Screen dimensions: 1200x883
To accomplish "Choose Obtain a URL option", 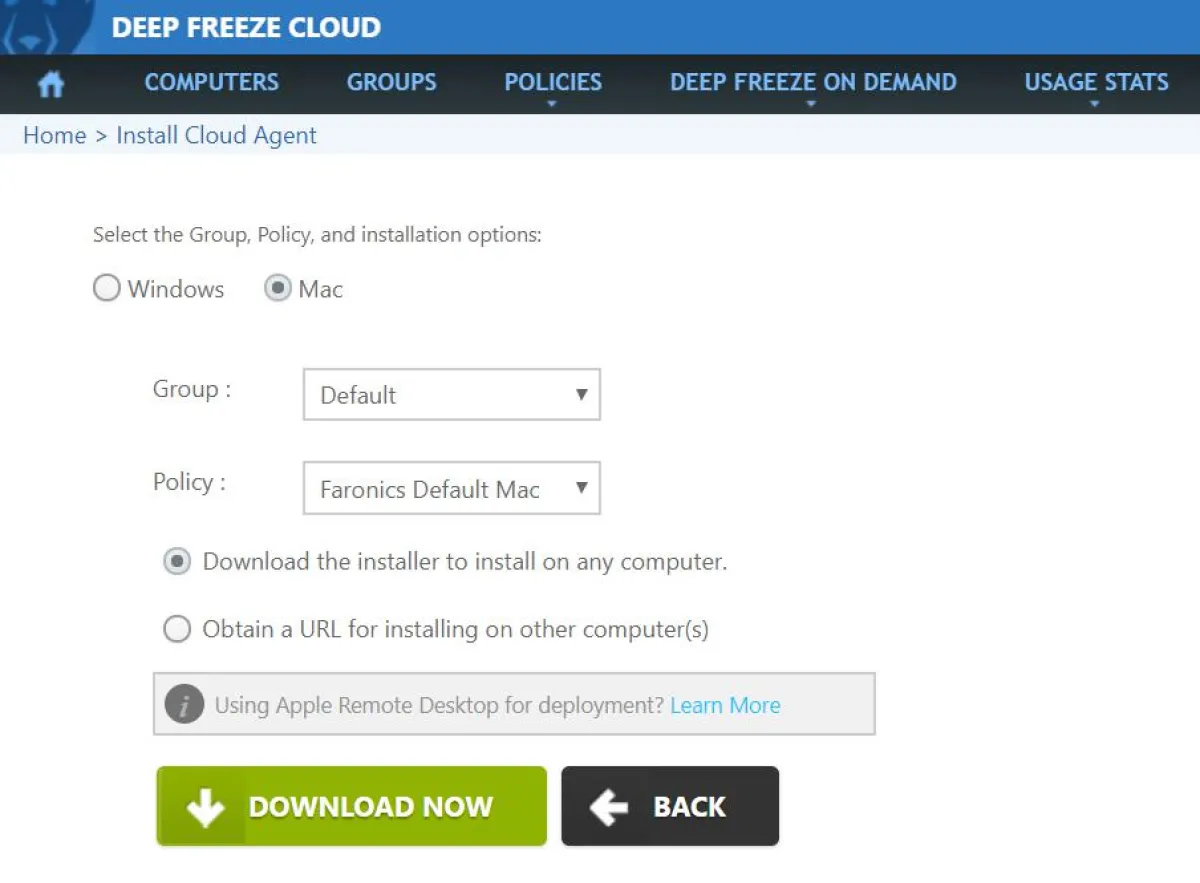I will point(177,629).
